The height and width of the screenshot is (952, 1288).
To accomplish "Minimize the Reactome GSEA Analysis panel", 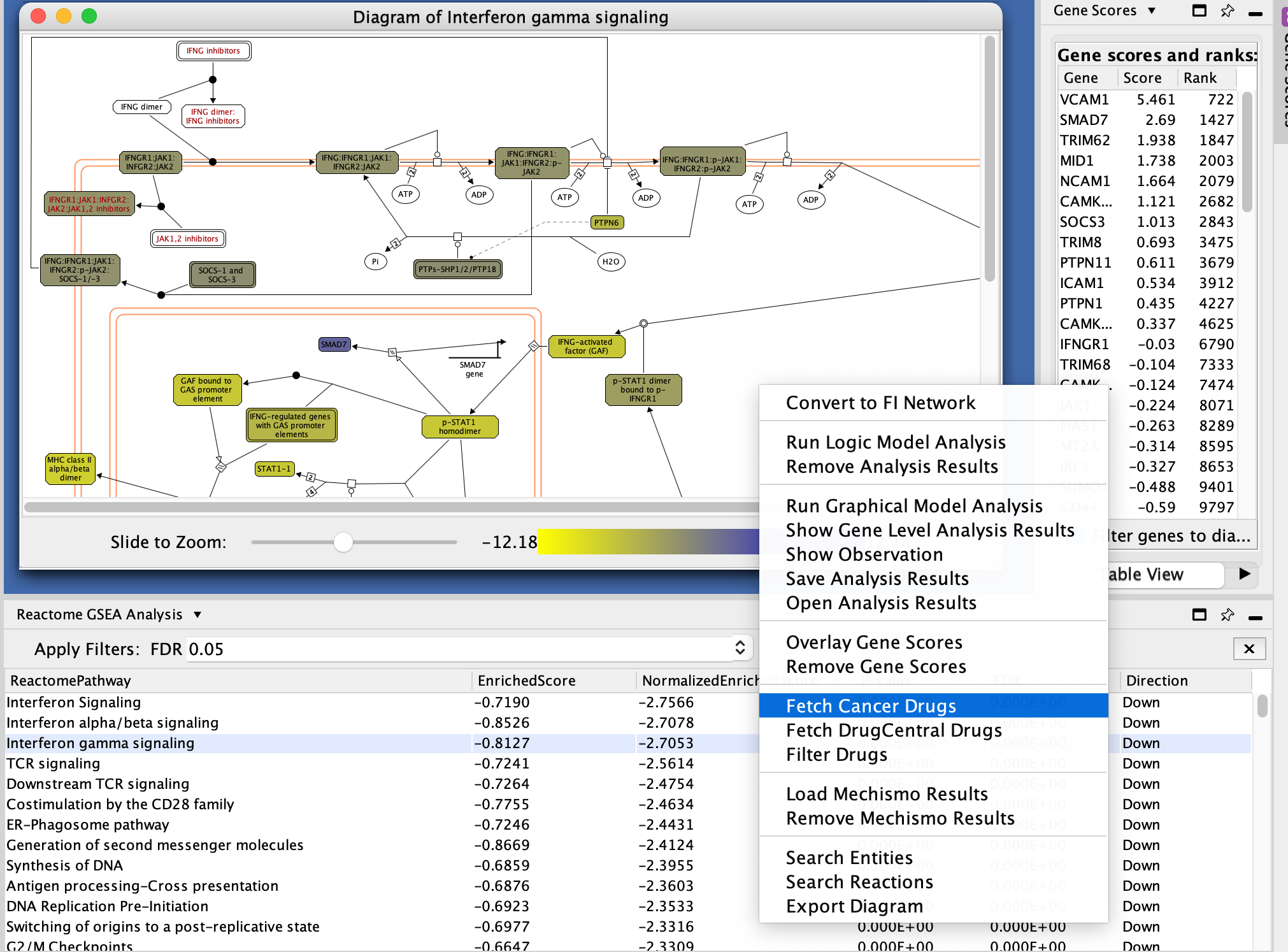I will point(1255,617).
